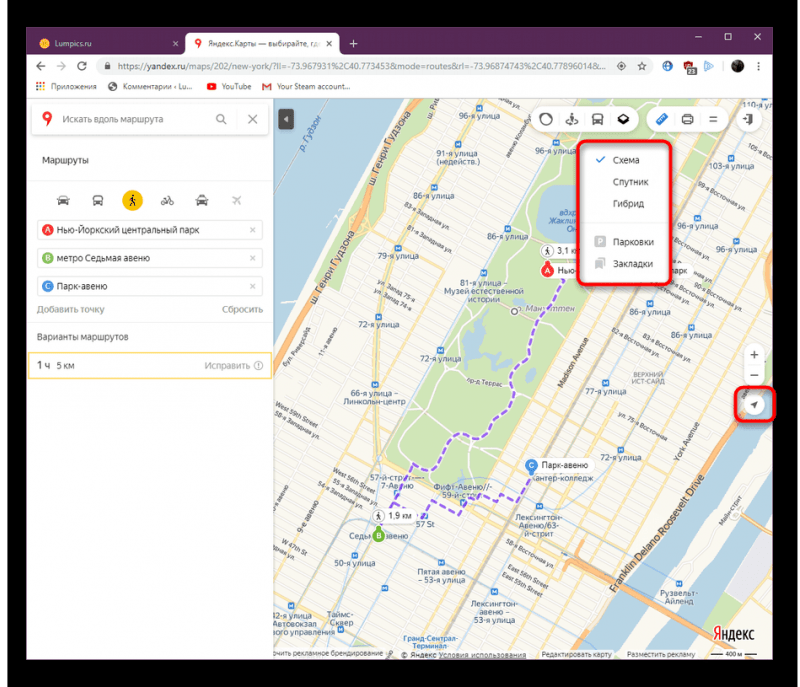The image size is (800, 687).
Task: Choose Гибрид map type
Action: tap(628, 203)
